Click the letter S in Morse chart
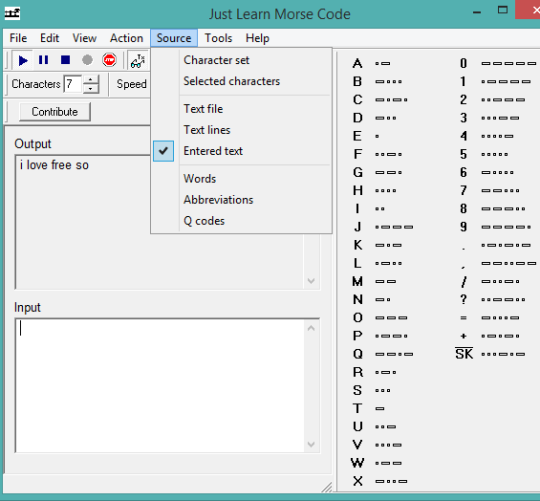This screenshot has width=540, height=501. coord(357,390)
